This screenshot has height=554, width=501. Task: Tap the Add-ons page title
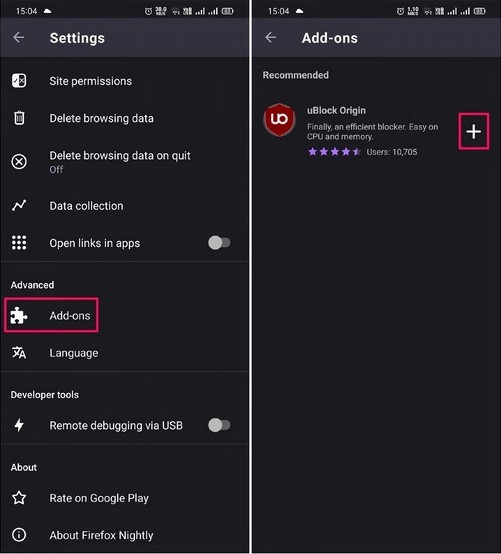click(329, 38)
